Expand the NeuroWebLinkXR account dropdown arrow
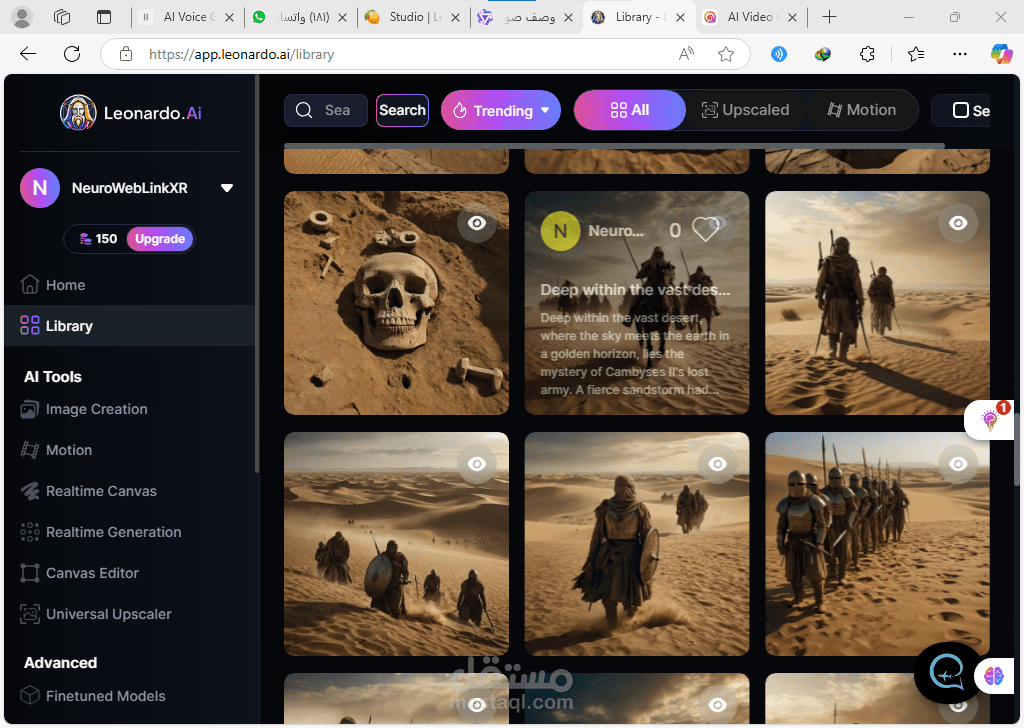The height and width of the screenshot is (728, 1024). [227, 188]
